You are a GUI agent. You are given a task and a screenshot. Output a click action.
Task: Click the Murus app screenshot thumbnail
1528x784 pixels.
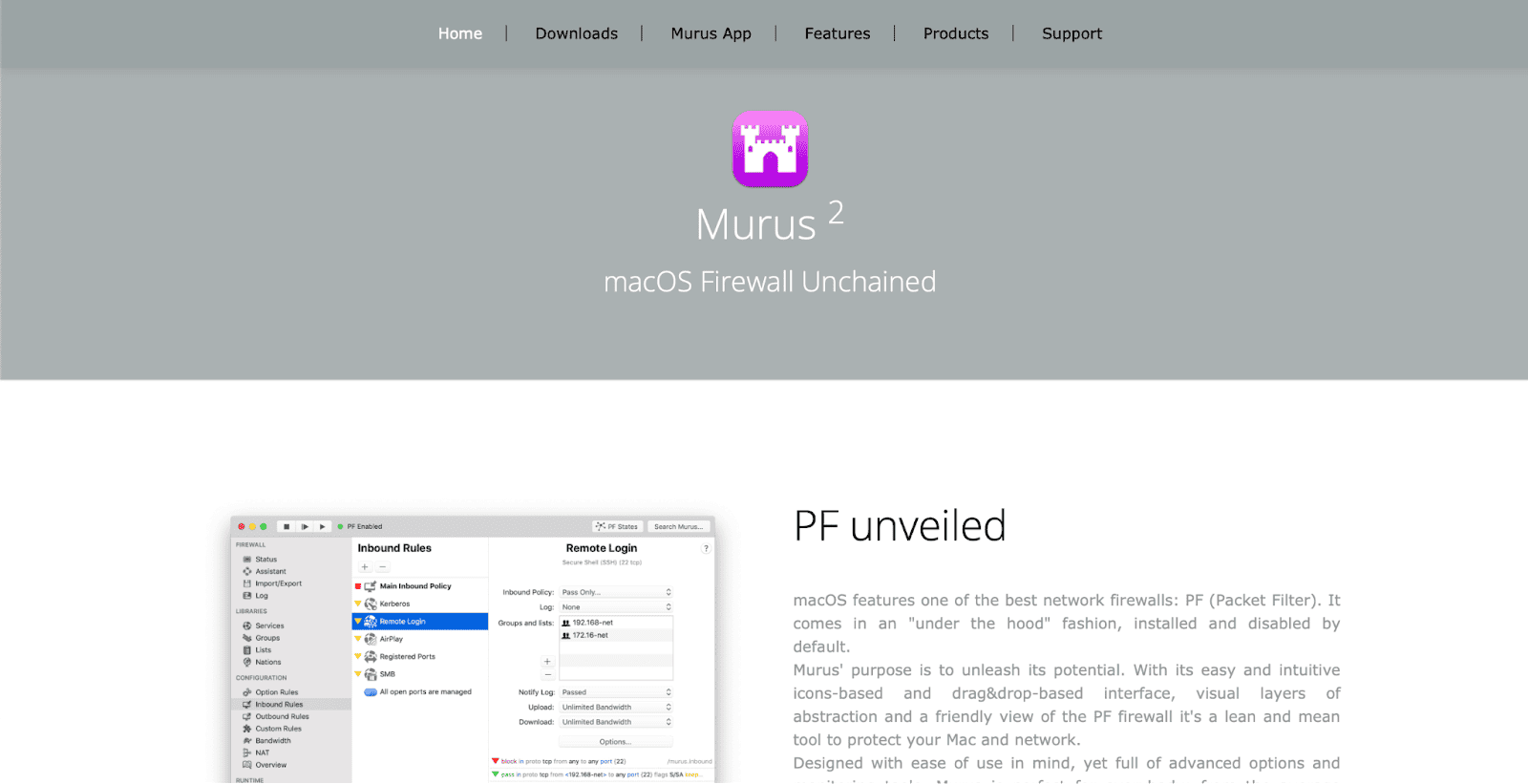coord(473,650)
